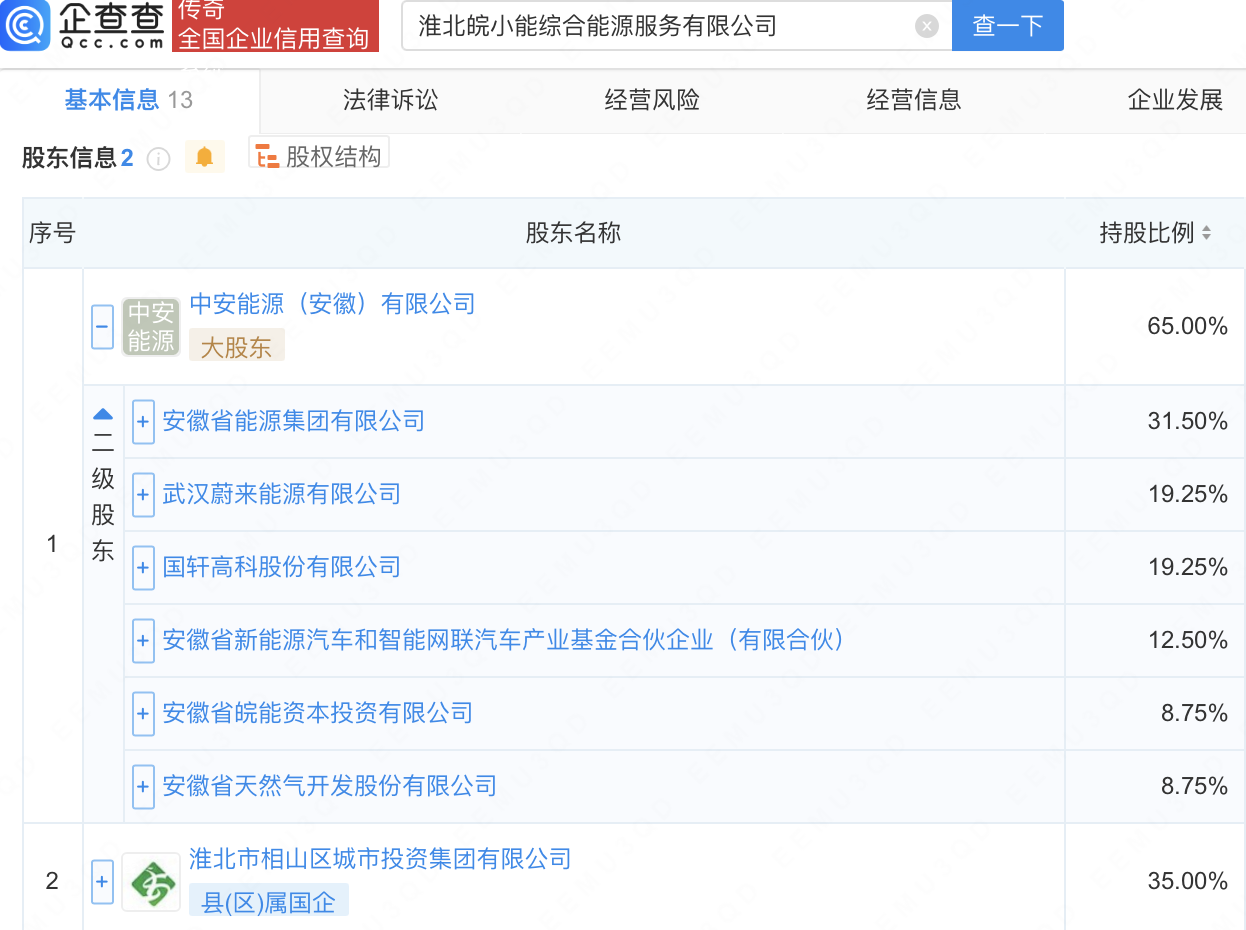This screenshot has width=1246, height=930.
Task: Open 安徽省天然气开发股份有限公司 link
Action: click(x=329, y=786)
